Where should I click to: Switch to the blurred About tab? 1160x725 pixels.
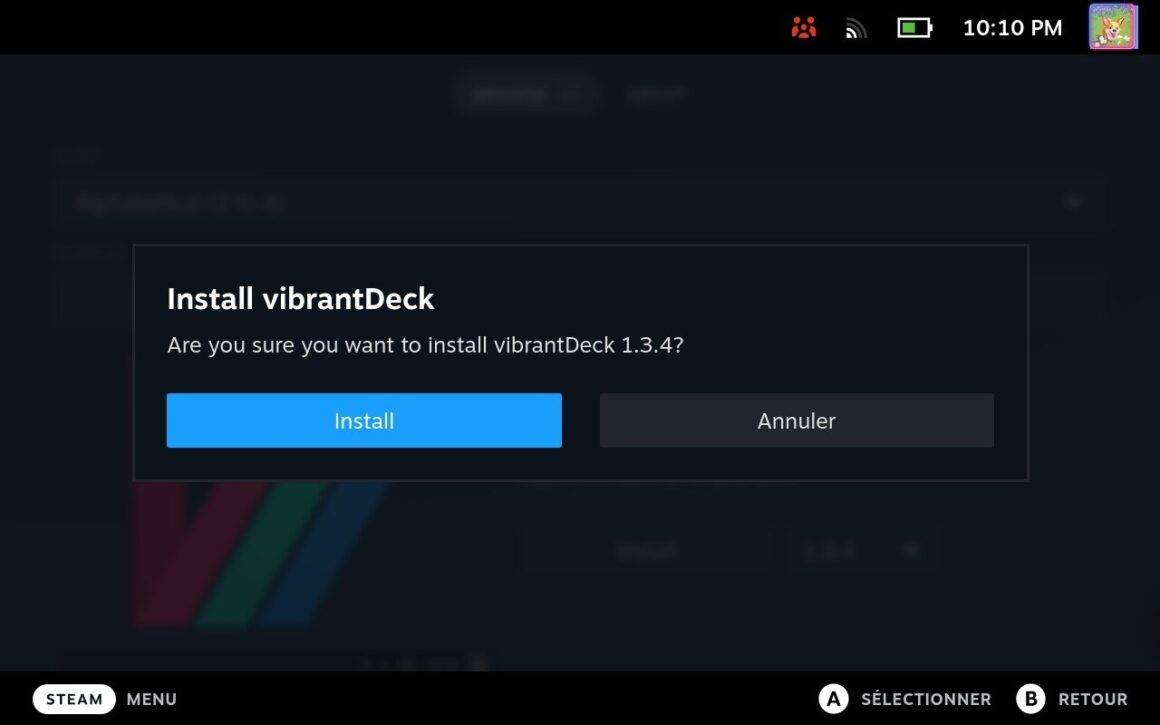(x=656, y=94)
